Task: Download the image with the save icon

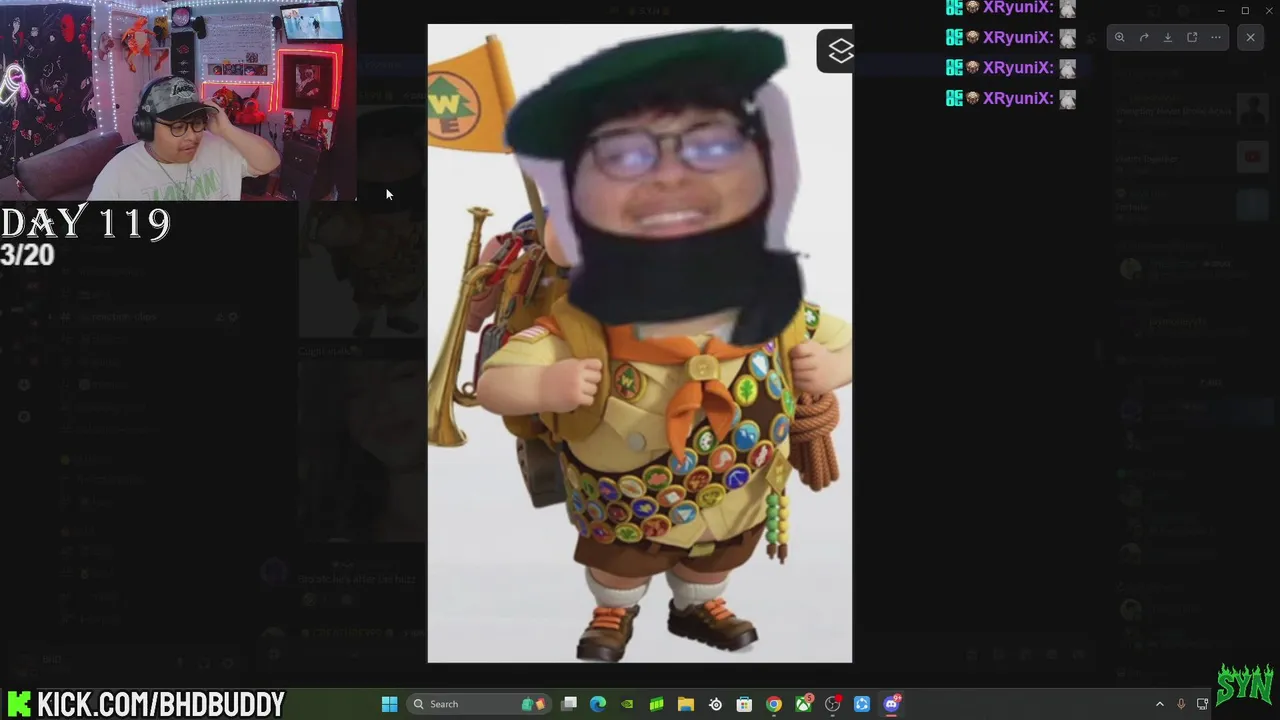Action: click(x=1168, y=37)
